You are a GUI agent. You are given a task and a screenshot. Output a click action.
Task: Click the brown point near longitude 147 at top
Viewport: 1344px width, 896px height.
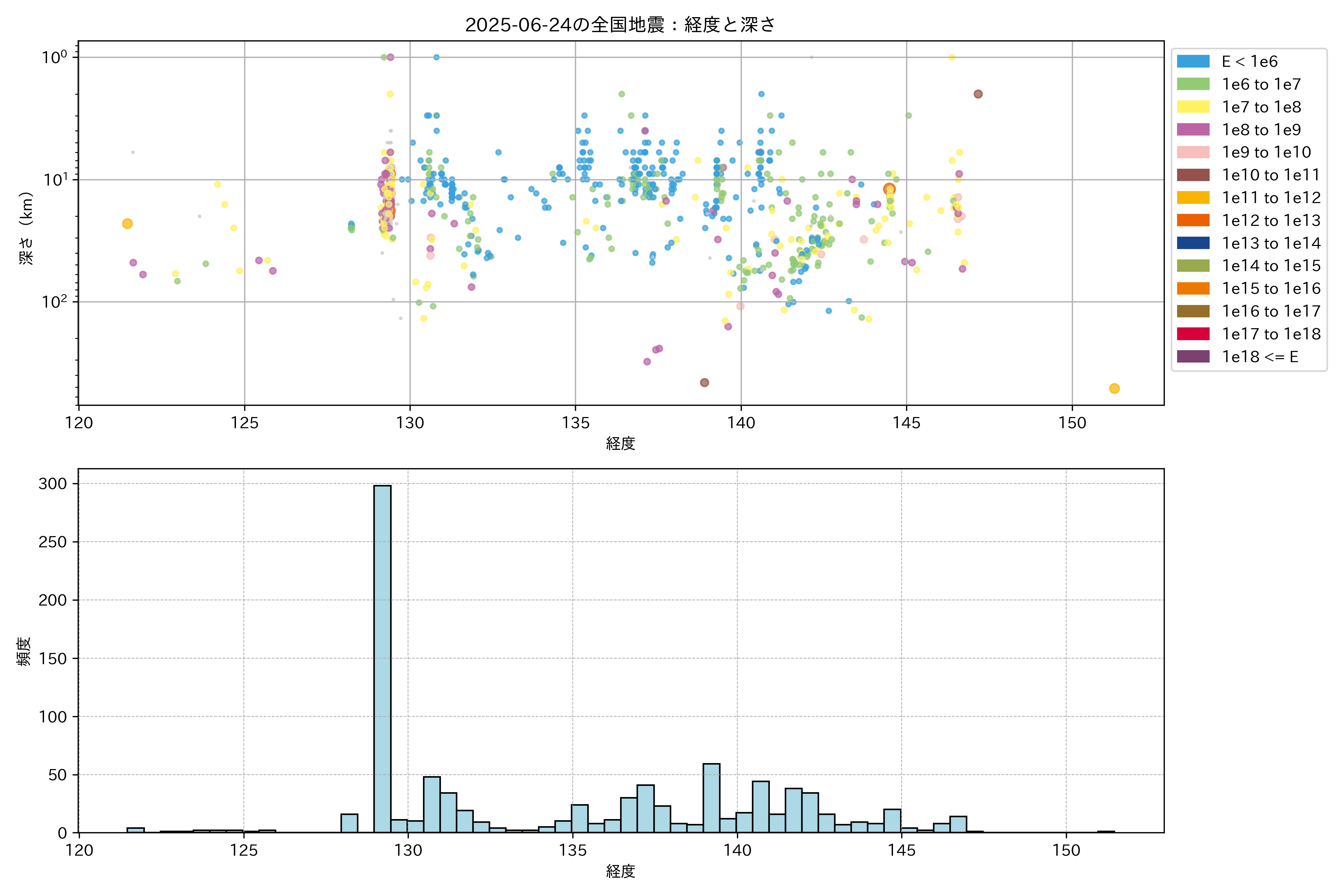[x=978, y=94]
